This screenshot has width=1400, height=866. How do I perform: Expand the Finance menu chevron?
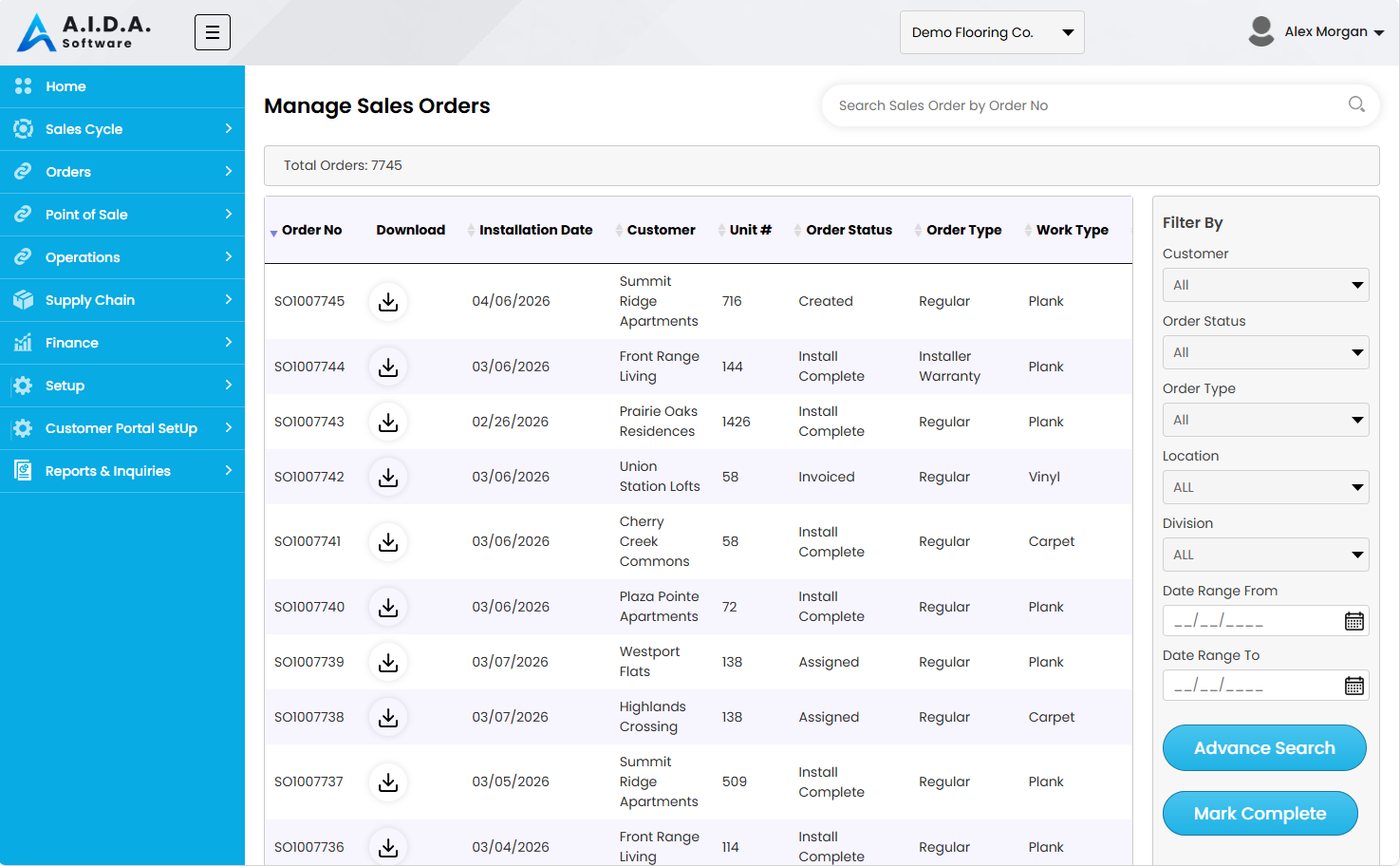click(x=228, y=343)
